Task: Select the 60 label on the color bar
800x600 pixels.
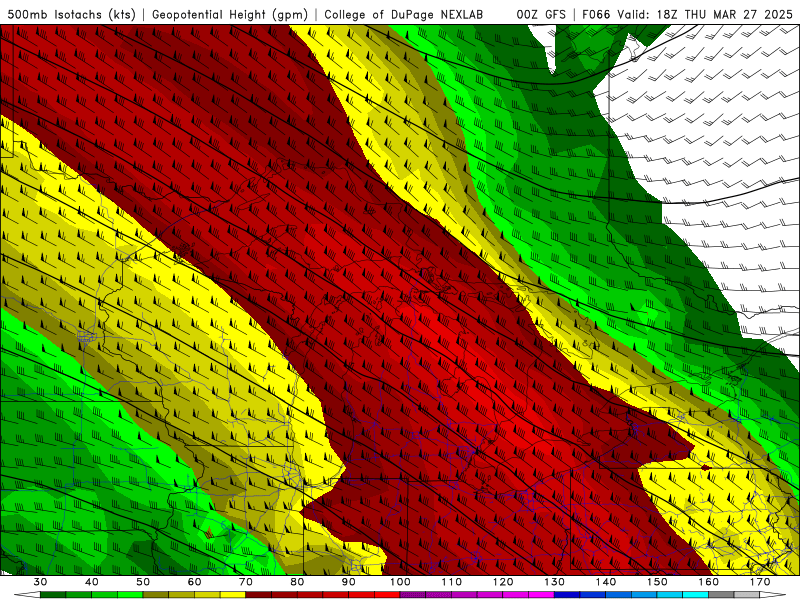Action: click(194, 582)
